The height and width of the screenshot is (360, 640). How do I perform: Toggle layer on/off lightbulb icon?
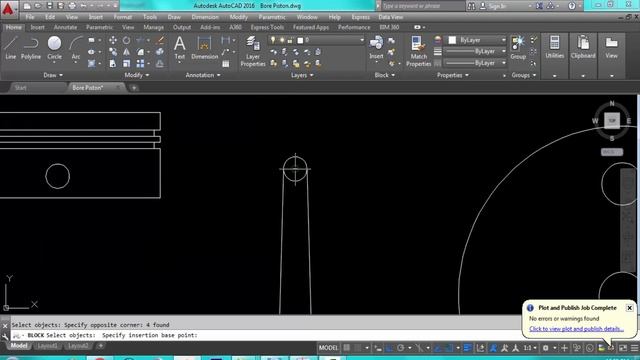[273, 40]
